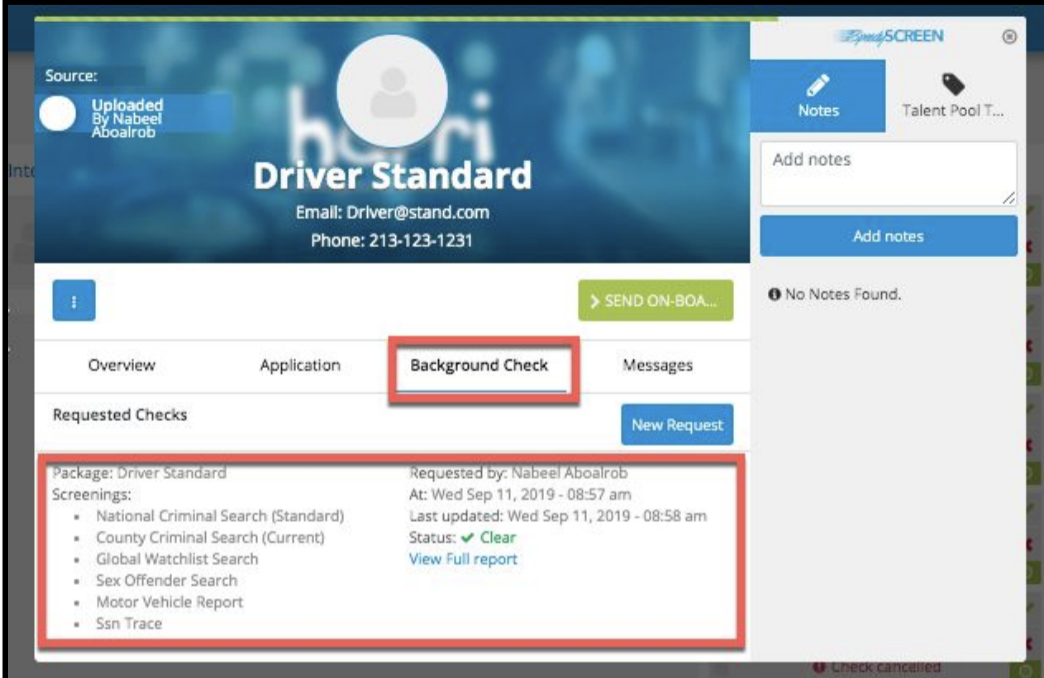
Task: Click the info icon beside No Notes Found
Action: point(774,294)
